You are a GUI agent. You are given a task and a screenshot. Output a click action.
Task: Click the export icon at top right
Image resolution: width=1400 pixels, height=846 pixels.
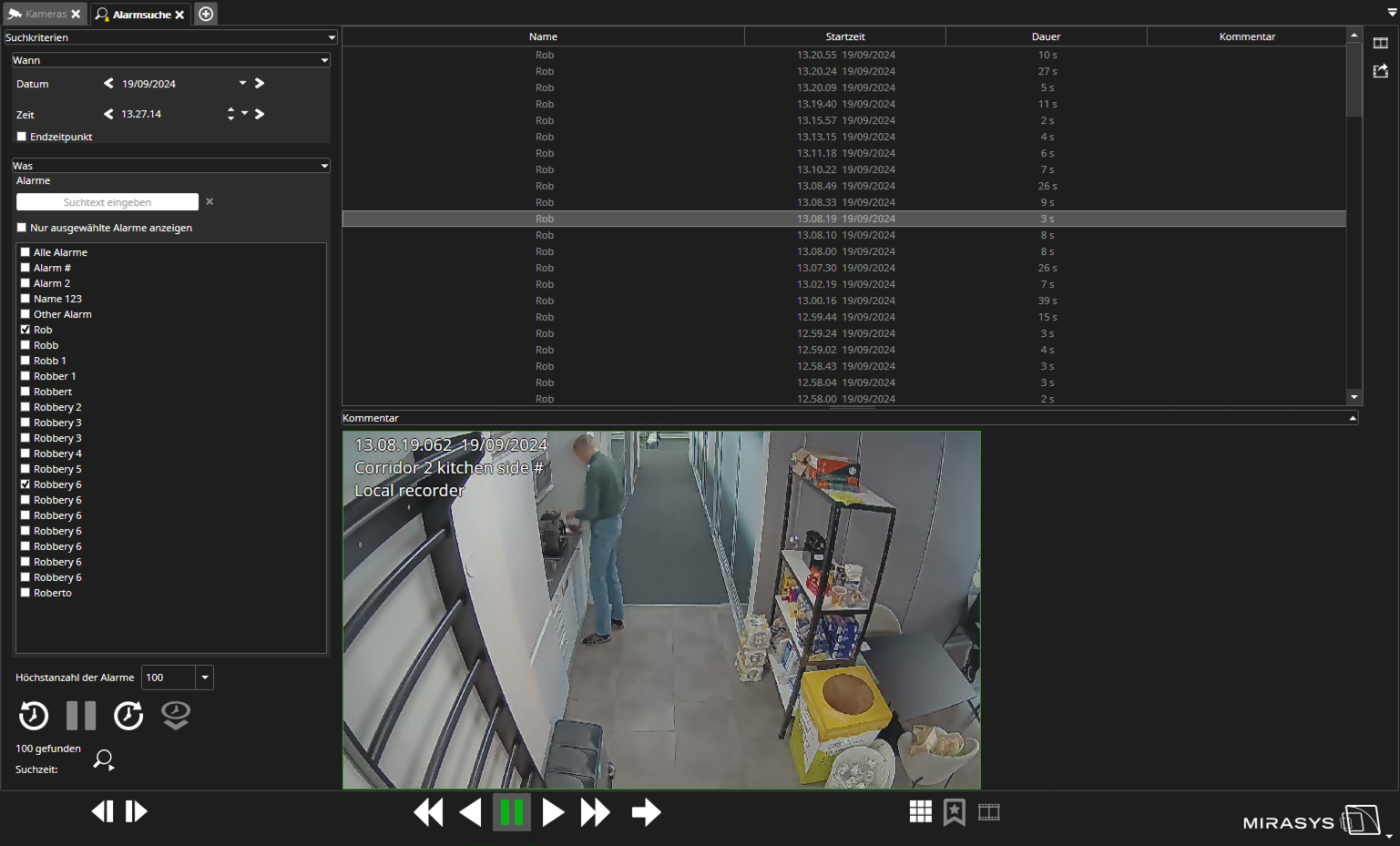pyautogui.click(x=1380, y=71)
